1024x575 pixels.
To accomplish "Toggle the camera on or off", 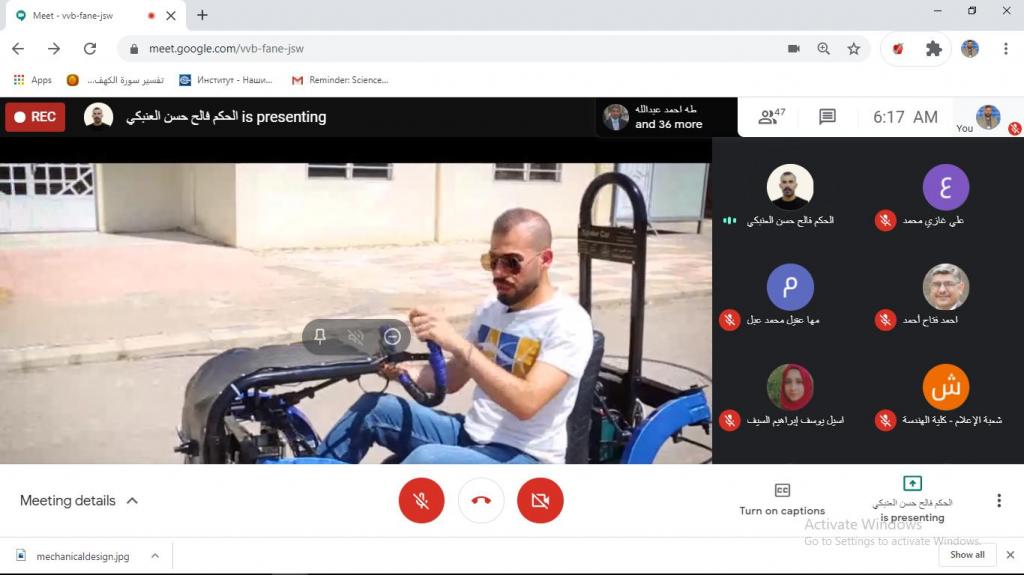I will click(x=540, y=501).
